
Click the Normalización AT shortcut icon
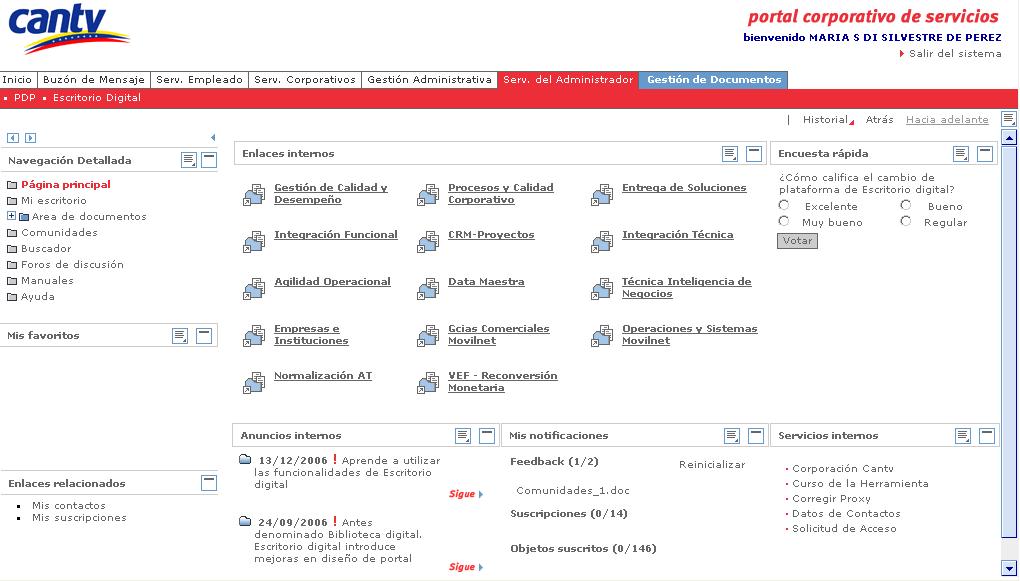[x=254, y=382]
